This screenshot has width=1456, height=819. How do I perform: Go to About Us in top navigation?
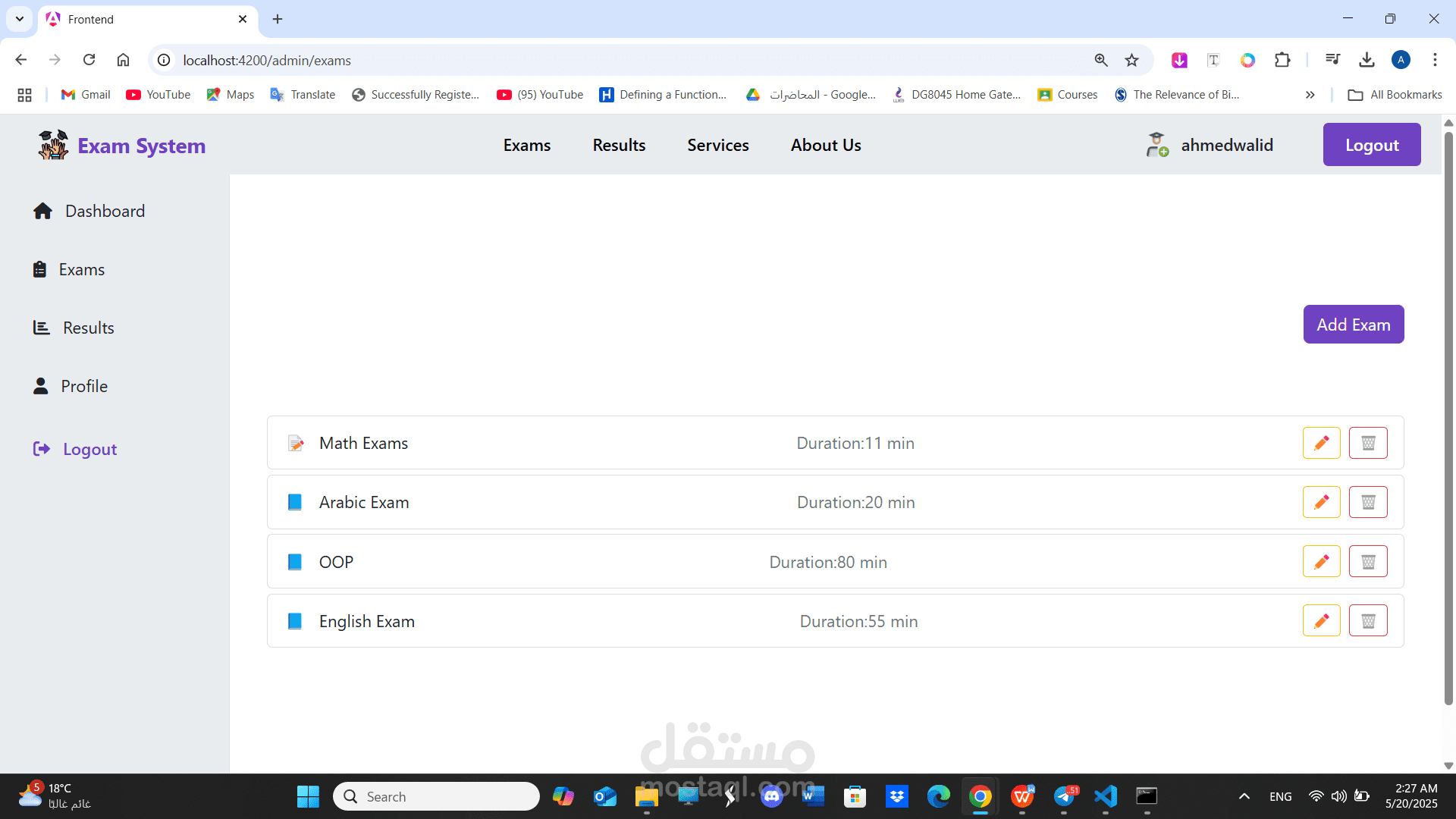pyautogui.click(x=825, y=145)
